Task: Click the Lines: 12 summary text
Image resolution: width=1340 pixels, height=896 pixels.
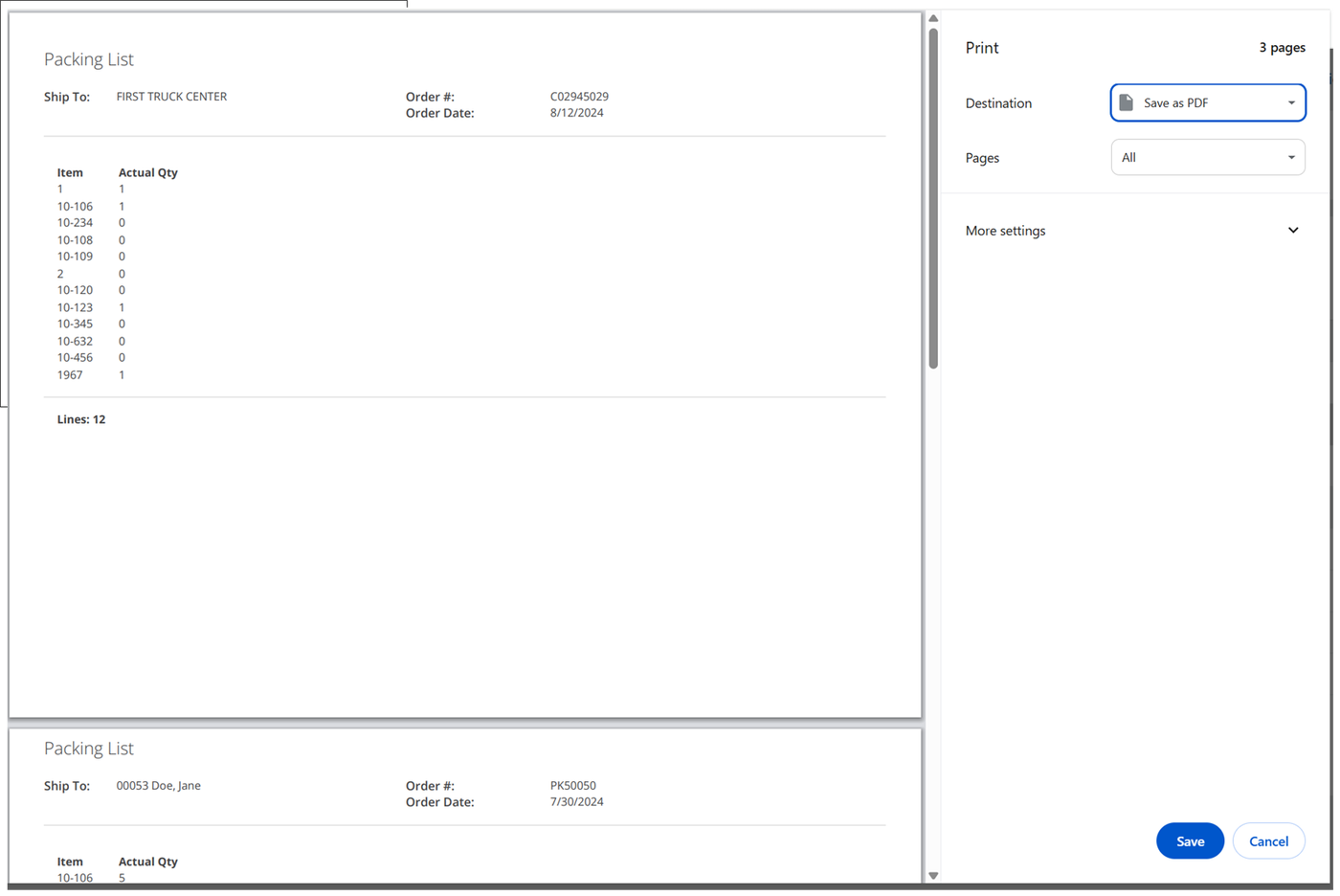Action: coord(81,419)
